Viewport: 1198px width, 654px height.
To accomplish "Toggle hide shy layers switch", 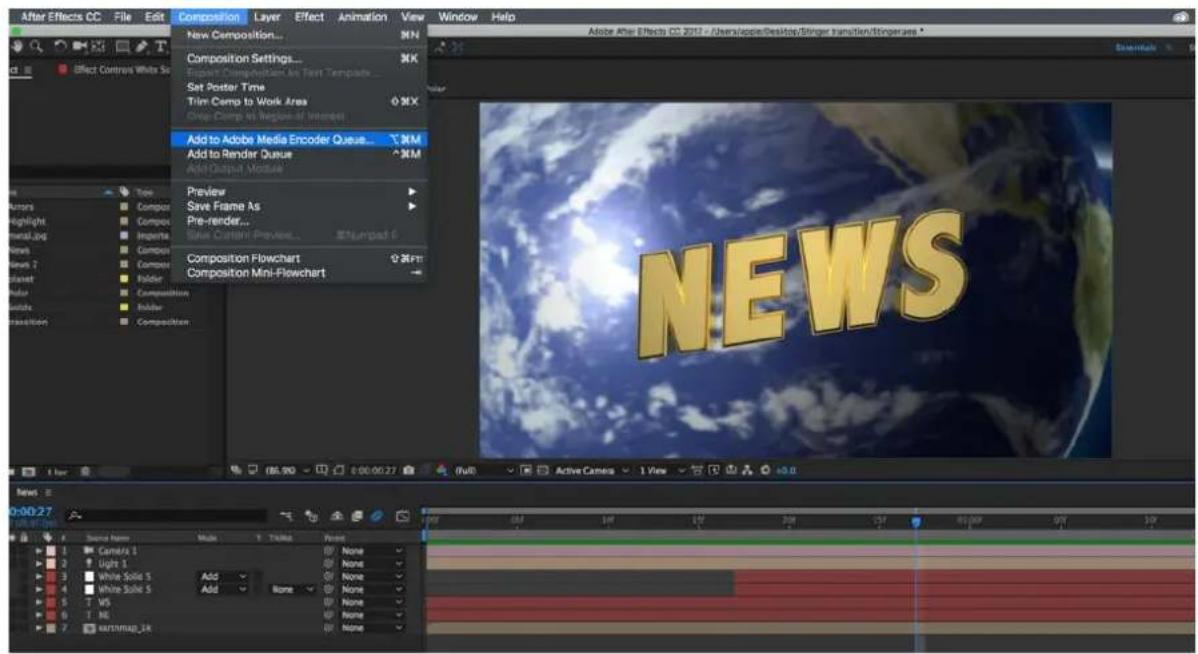I will [337, 516].
